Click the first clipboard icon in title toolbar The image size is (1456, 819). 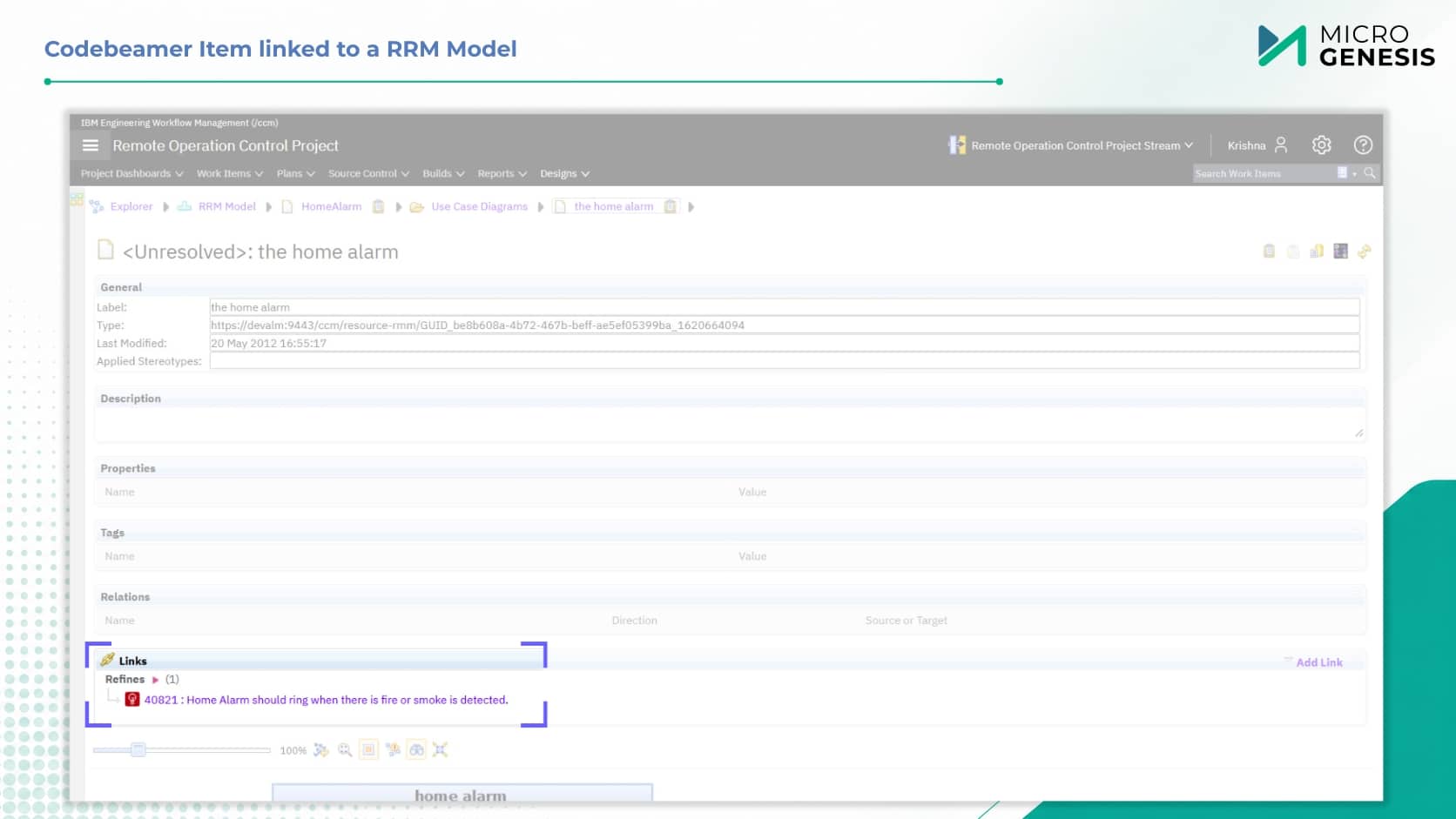(1269, 252)
